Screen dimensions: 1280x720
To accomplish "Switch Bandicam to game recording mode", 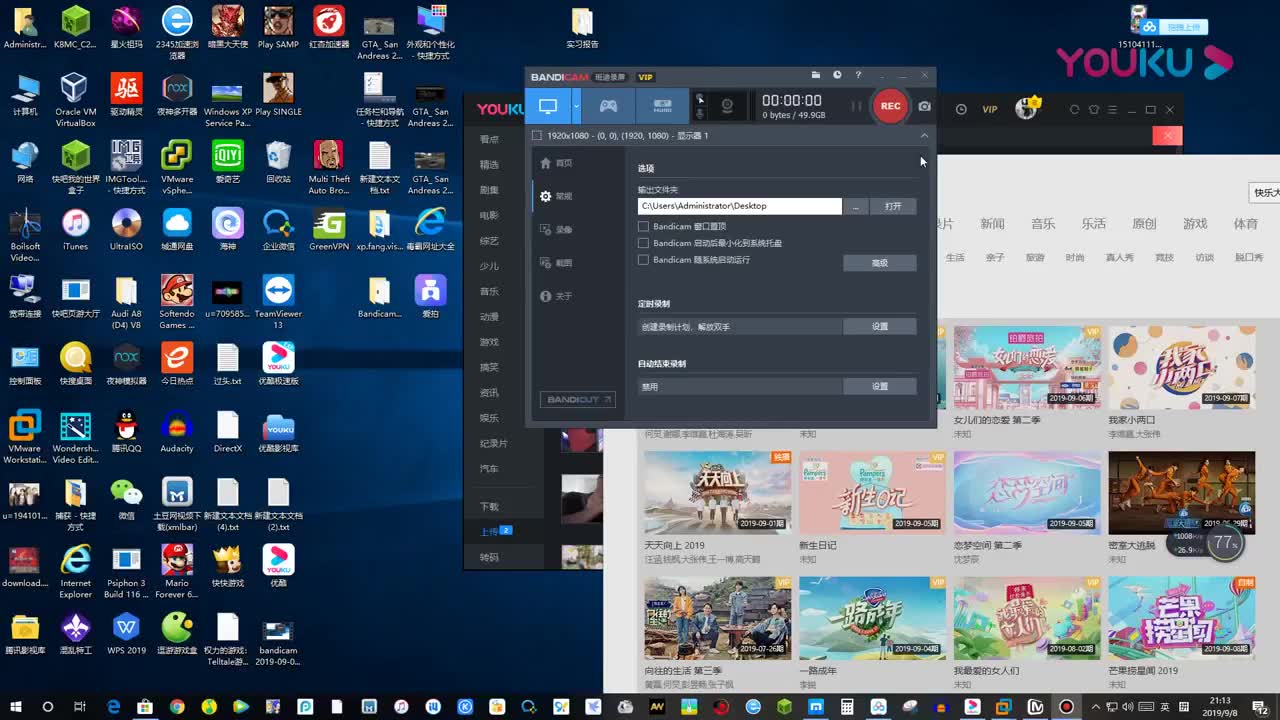I will click(x=608, y=106).
